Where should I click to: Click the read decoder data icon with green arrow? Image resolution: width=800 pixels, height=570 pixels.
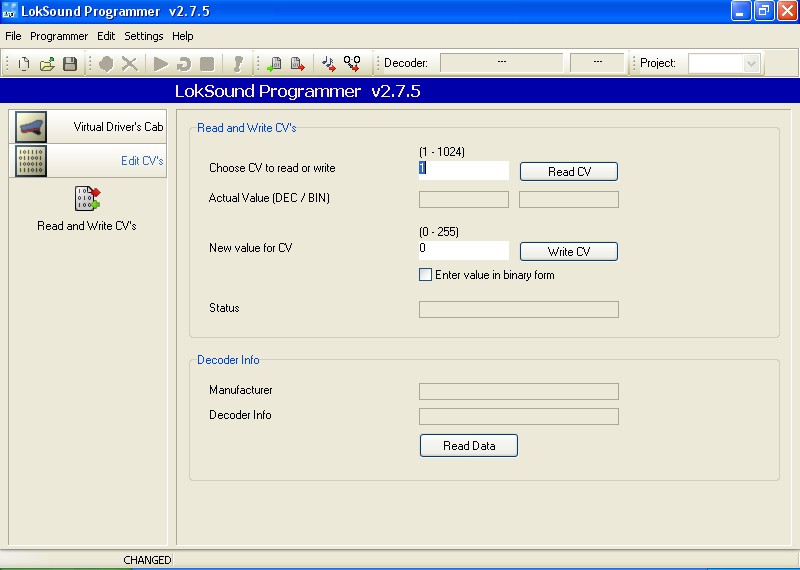(x=274, y=64)
